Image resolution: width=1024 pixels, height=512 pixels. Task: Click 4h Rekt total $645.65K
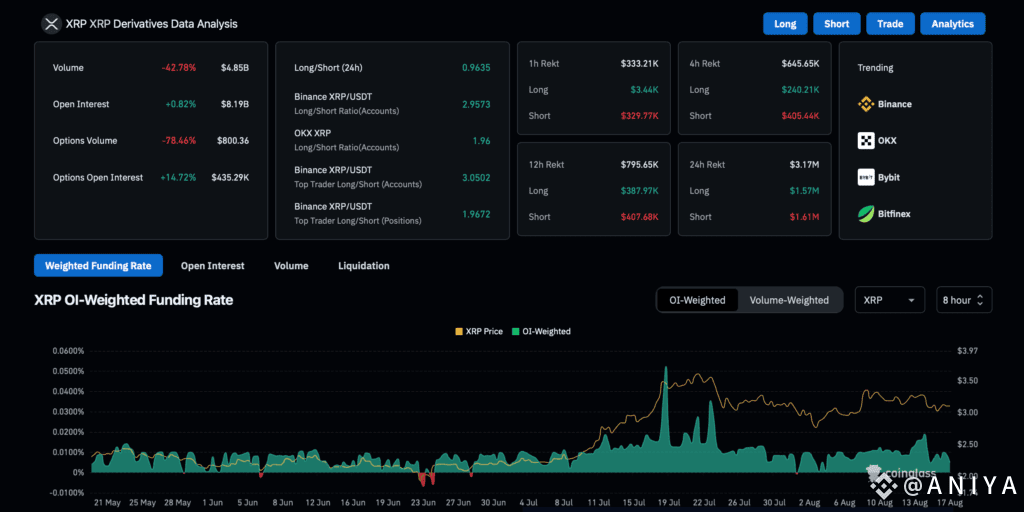[800, 64]
